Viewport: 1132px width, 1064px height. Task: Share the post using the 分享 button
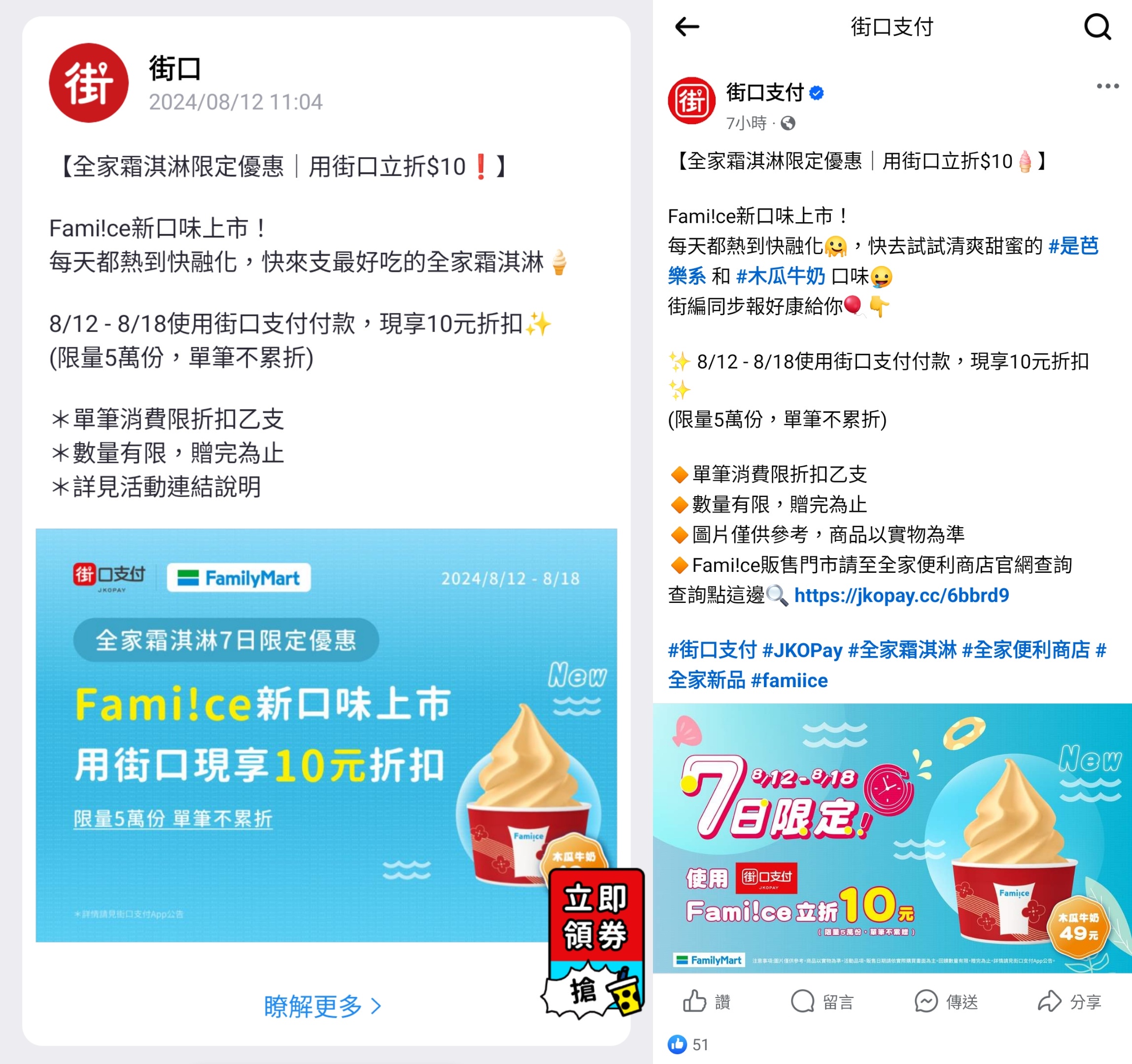coord(1069,1001)
